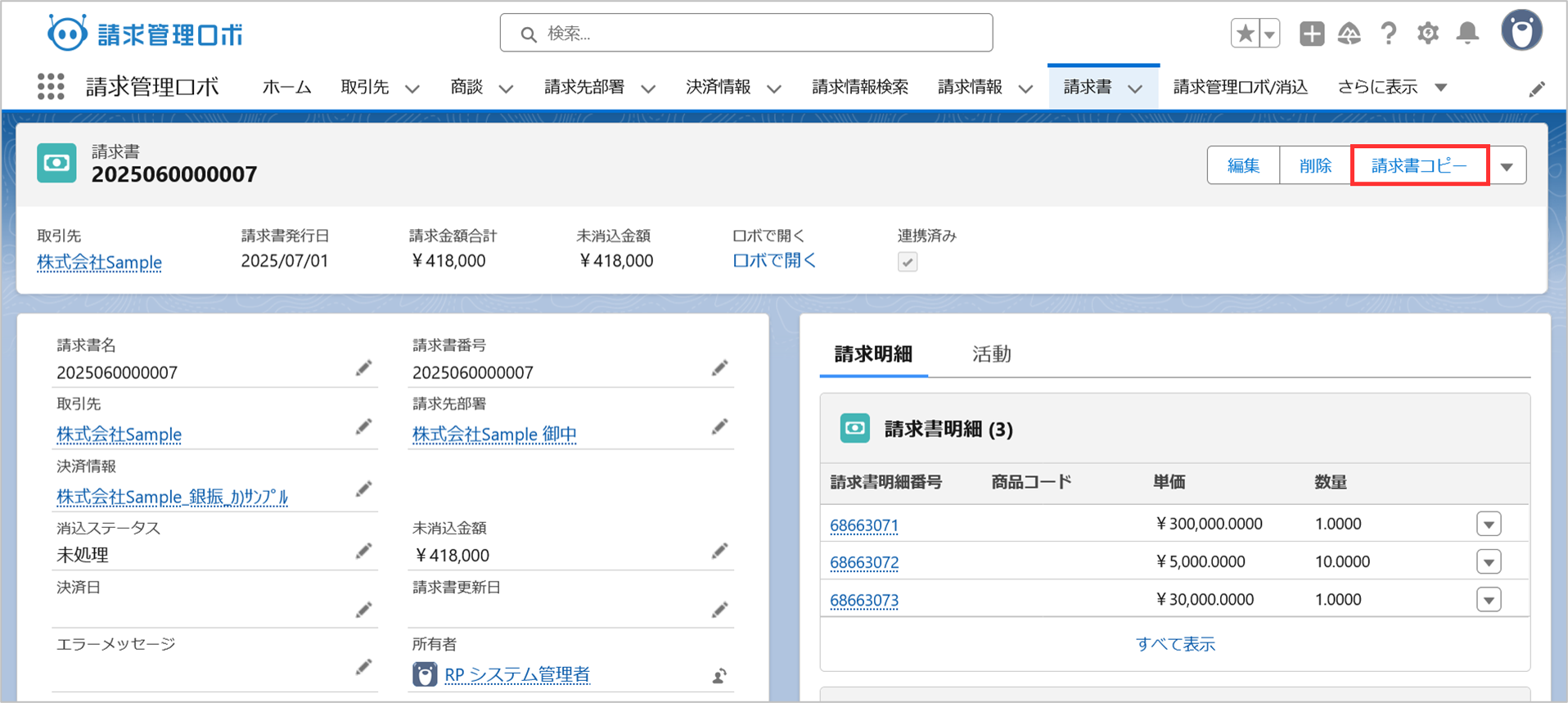Click the notifications bell icon
The height and width of the screenshot is (703, 1568).
(1467, 34)
